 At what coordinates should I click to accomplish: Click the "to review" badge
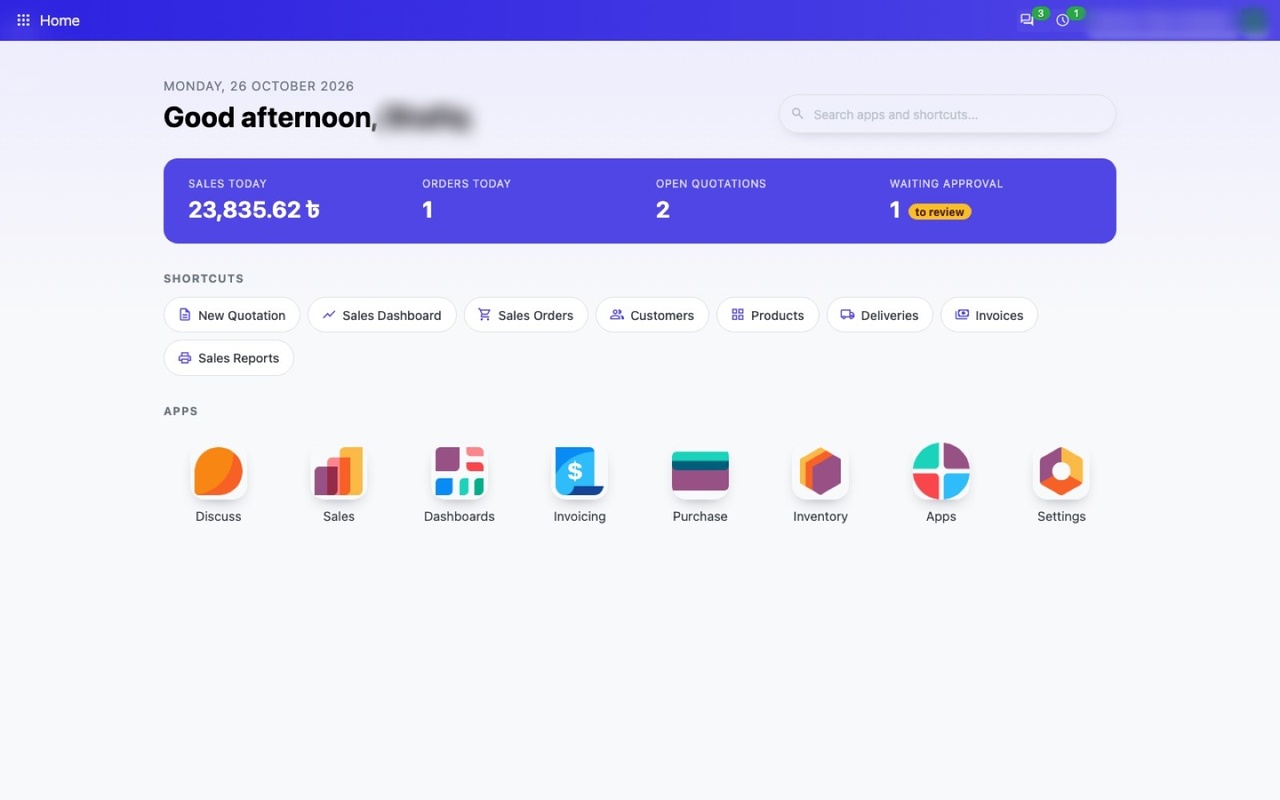[940, 212]
